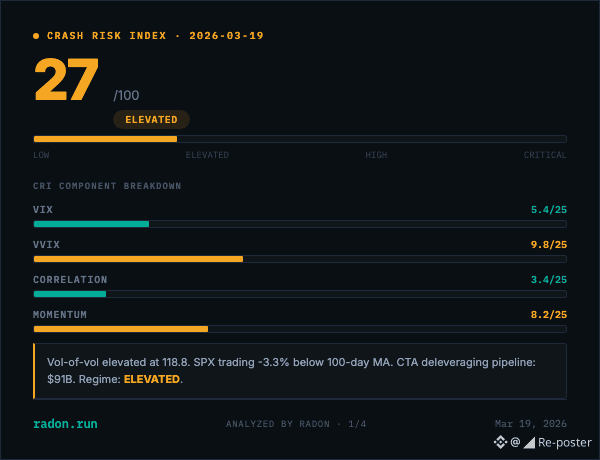600x460 pixels.
Task: Click the large 27 score
Action: [x=67, y=79]
